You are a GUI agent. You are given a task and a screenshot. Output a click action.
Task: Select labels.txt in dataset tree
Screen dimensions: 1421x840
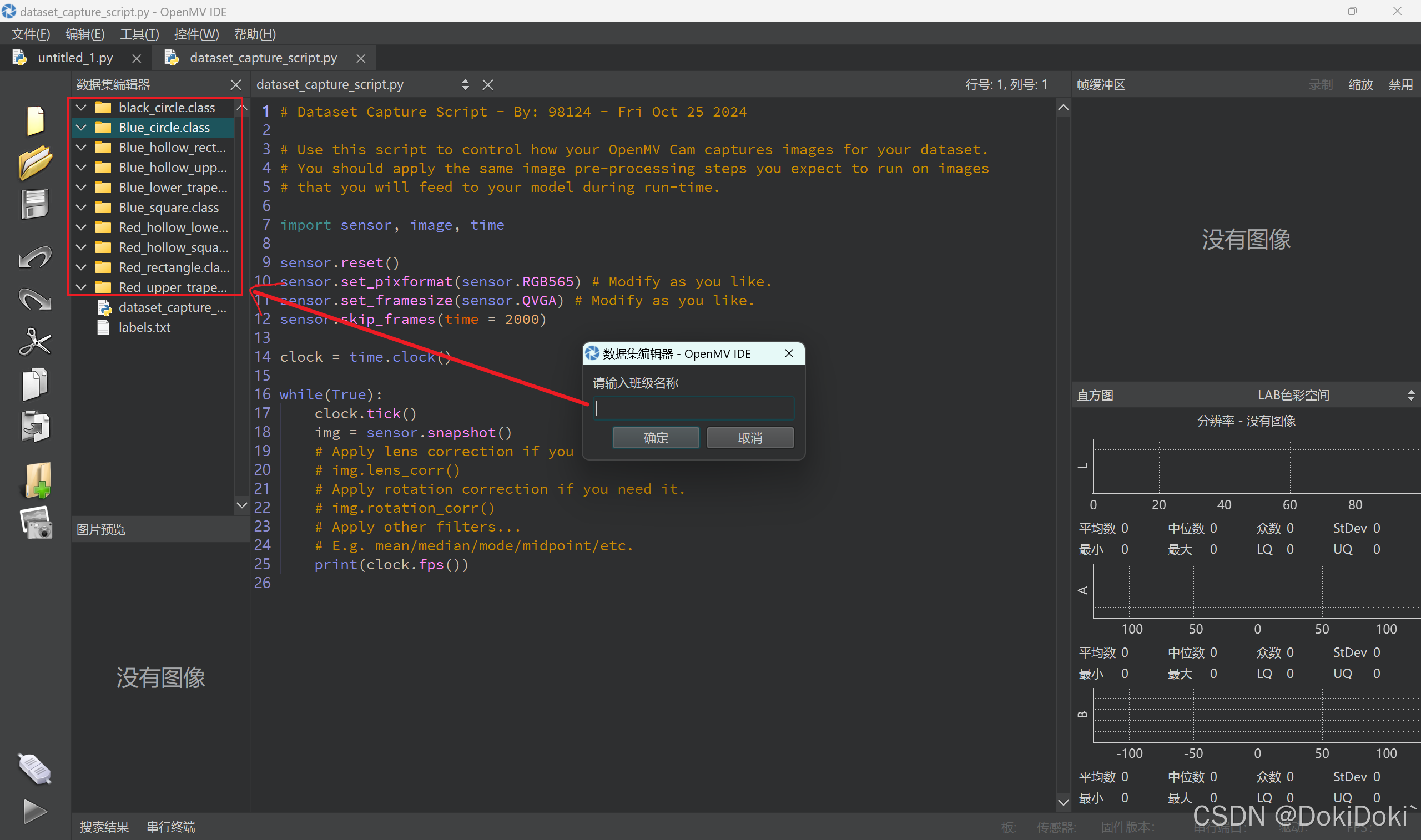144,327
